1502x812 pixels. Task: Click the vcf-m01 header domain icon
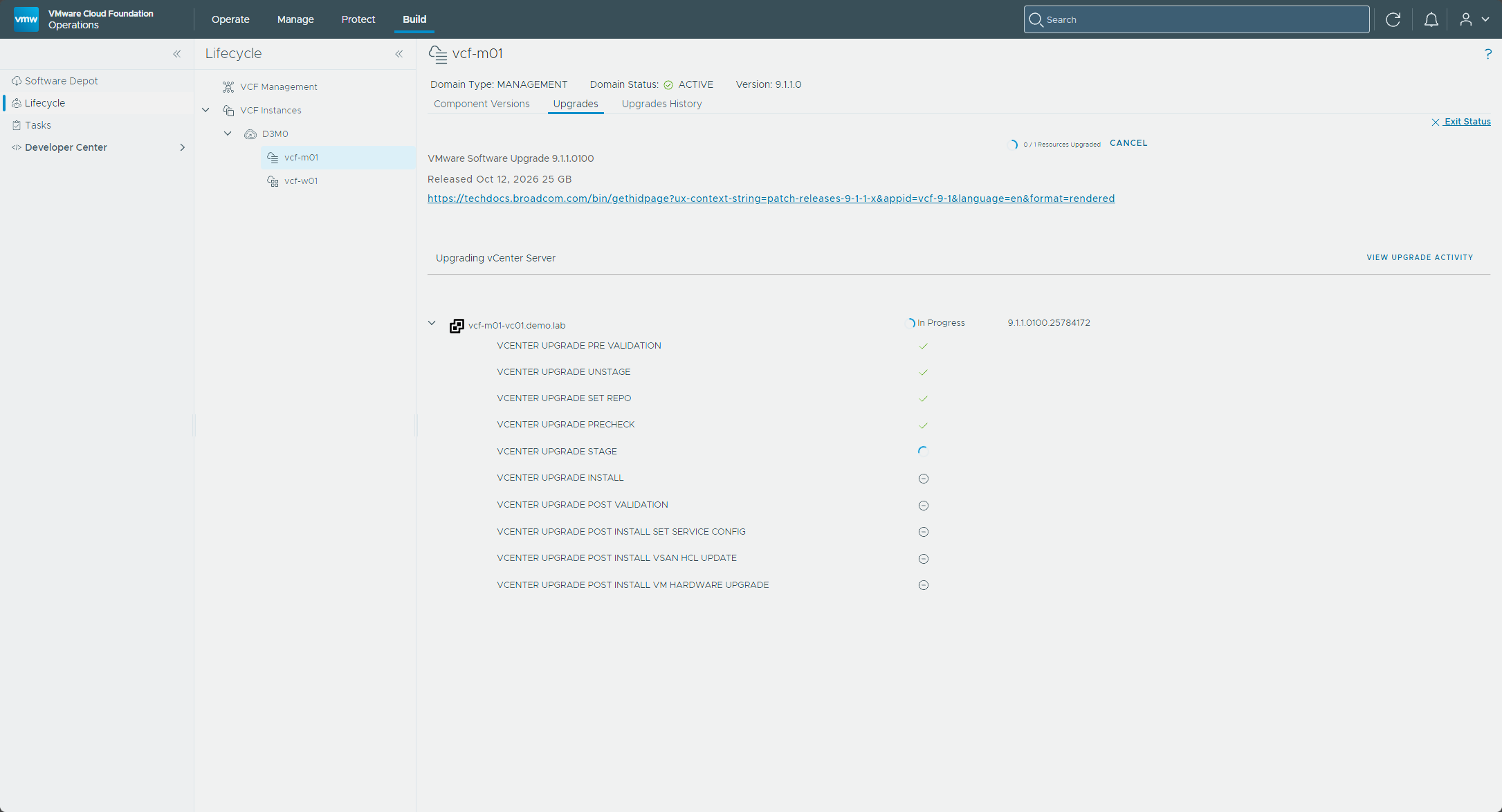coord(438,54)
